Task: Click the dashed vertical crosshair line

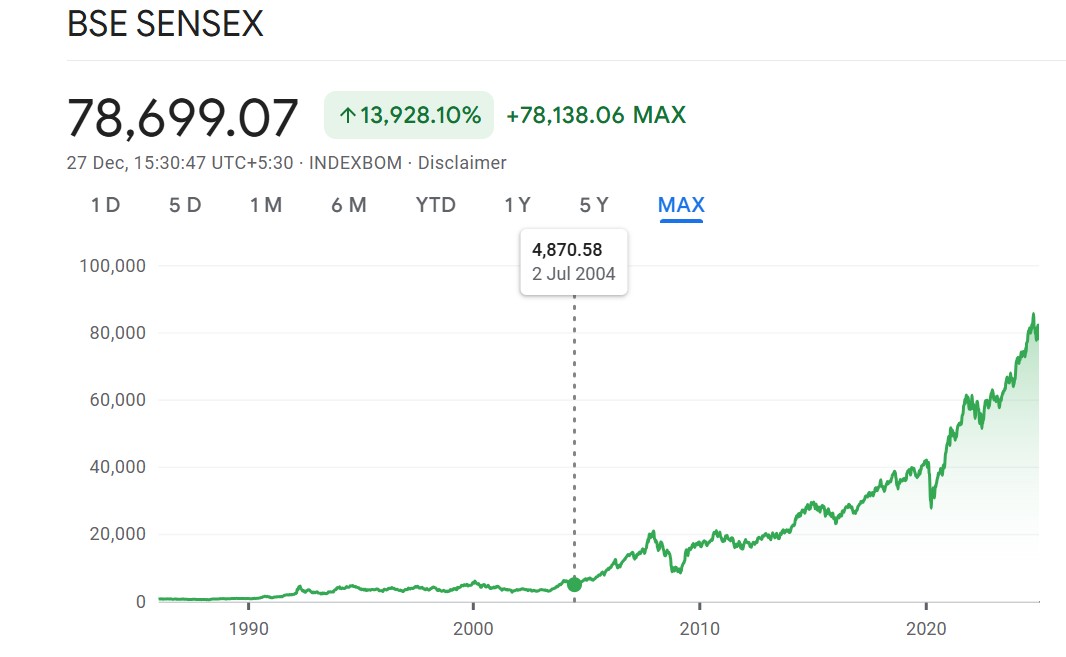Action: 574,430
